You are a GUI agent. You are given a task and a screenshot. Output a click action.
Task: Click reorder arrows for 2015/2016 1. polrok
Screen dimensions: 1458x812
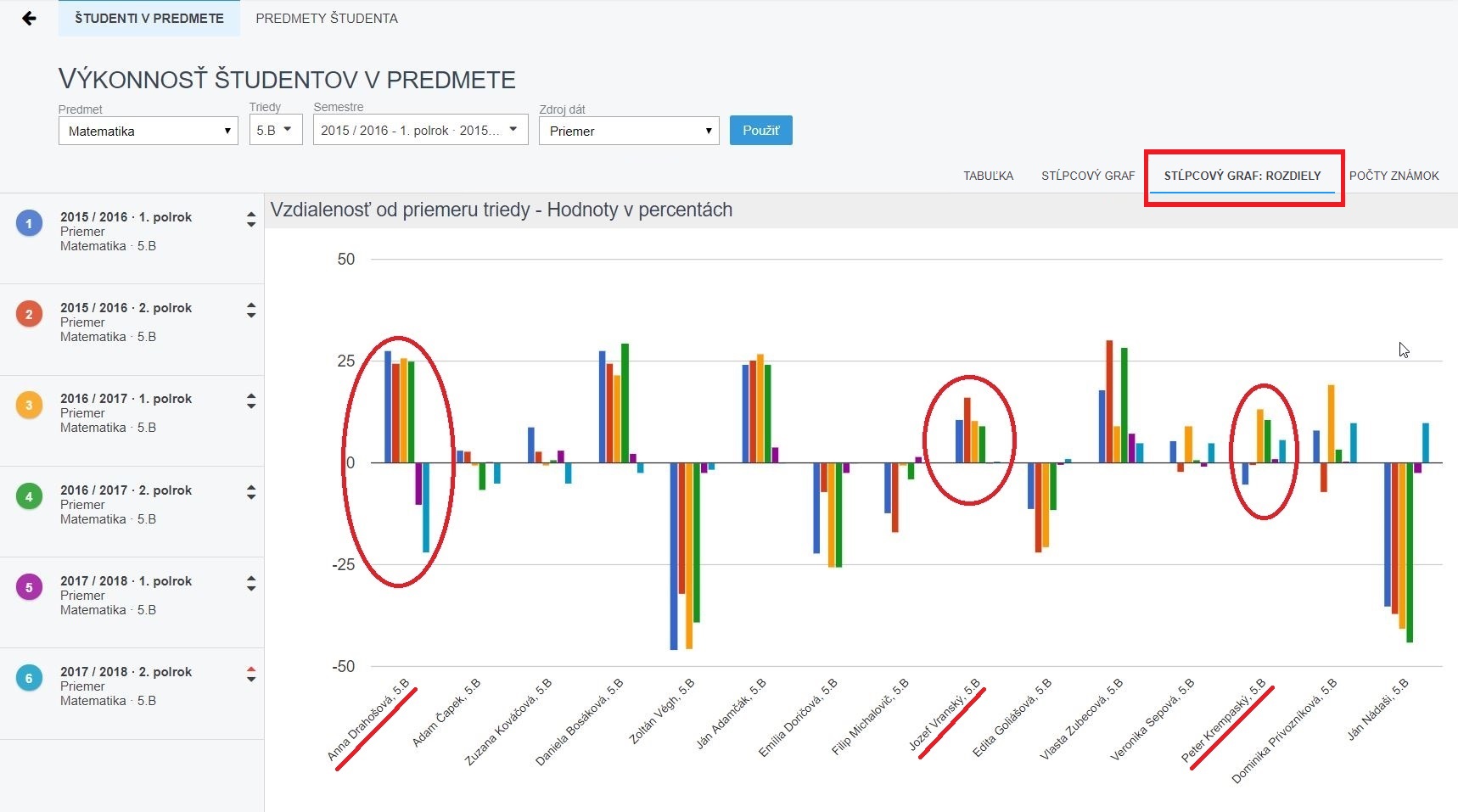[251, 220]
